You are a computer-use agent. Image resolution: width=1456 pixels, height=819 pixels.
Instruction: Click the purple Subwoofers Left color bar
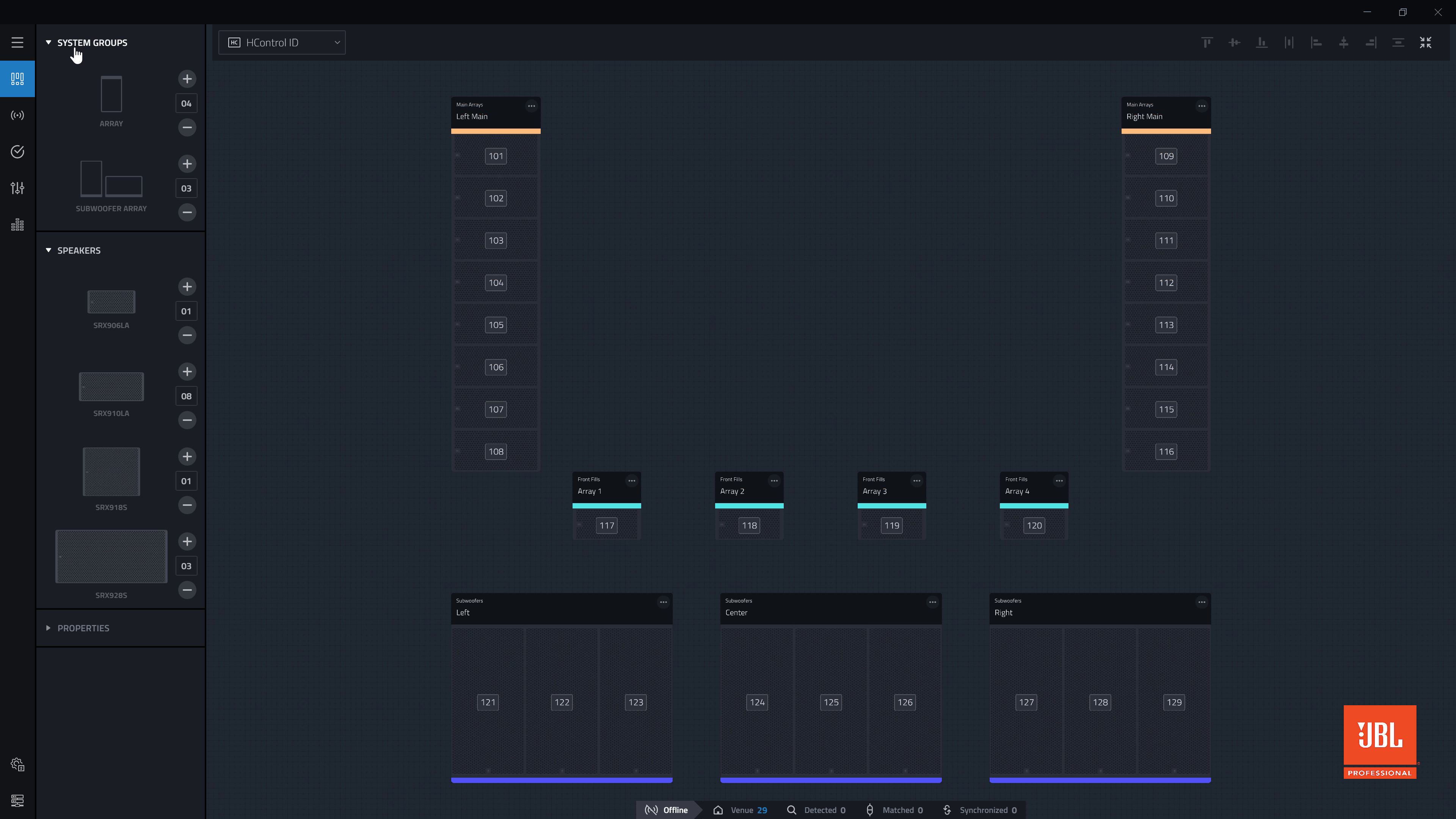[562, 780]
